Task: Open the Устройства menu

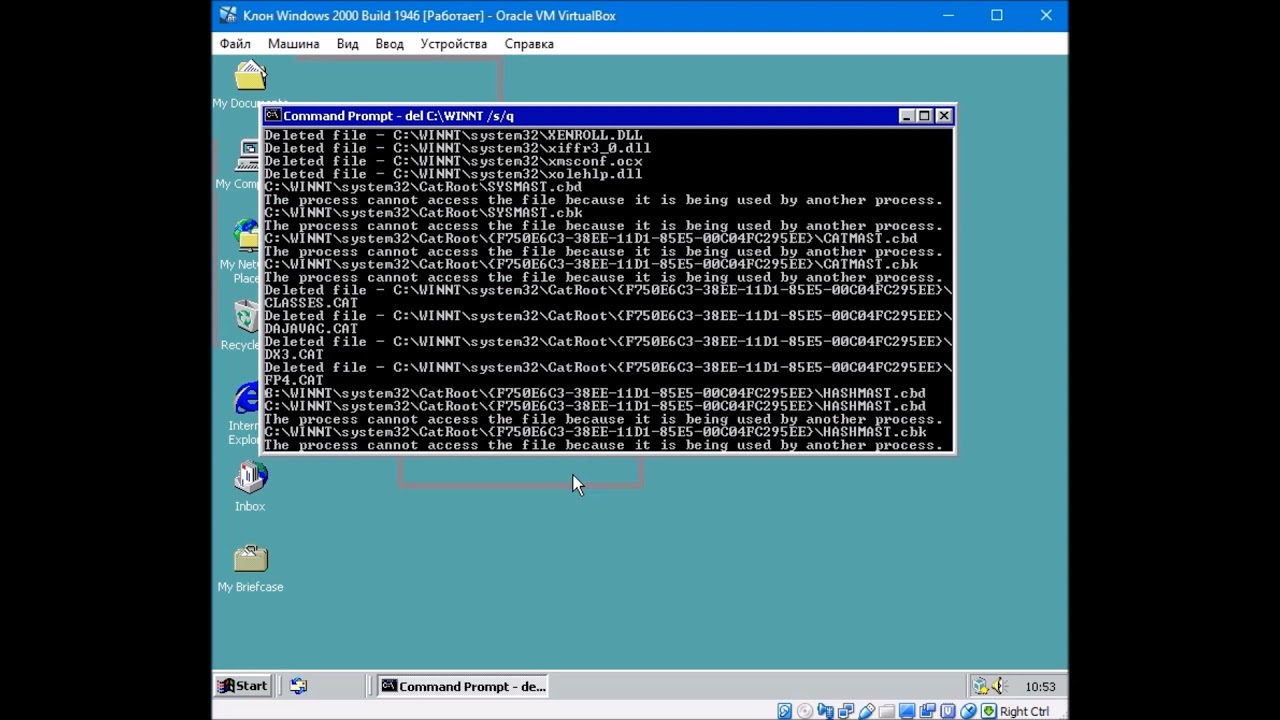Action: coord(453,44)
